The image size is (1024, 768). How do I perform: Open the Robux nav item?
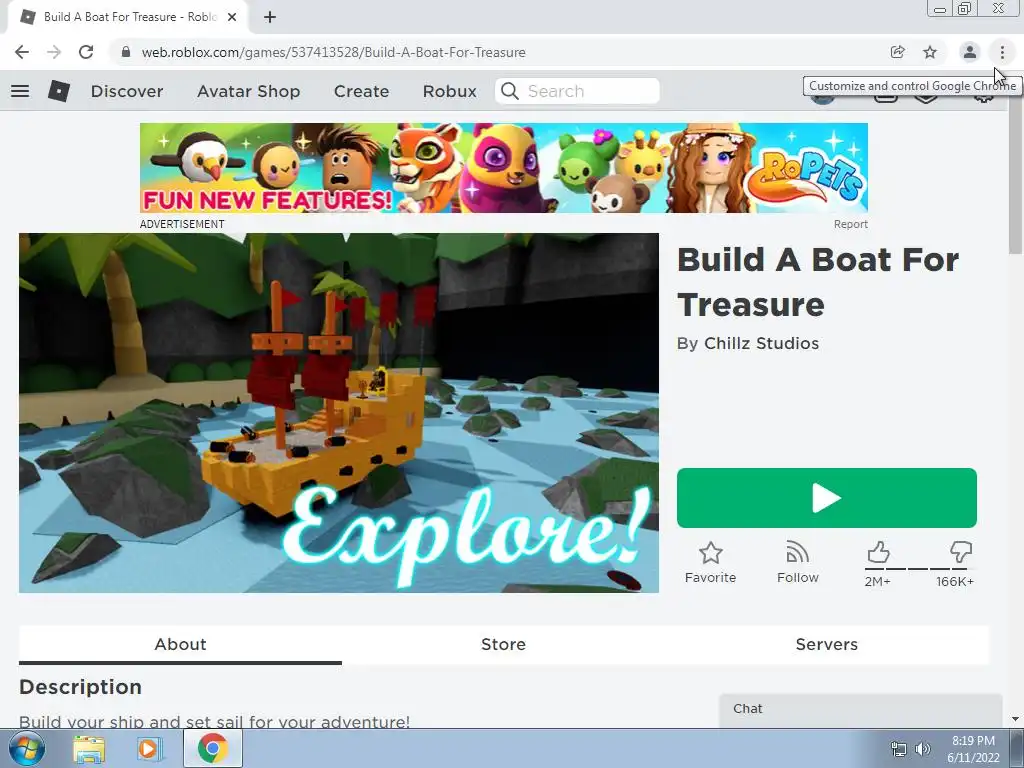click(x=449, y=91)
